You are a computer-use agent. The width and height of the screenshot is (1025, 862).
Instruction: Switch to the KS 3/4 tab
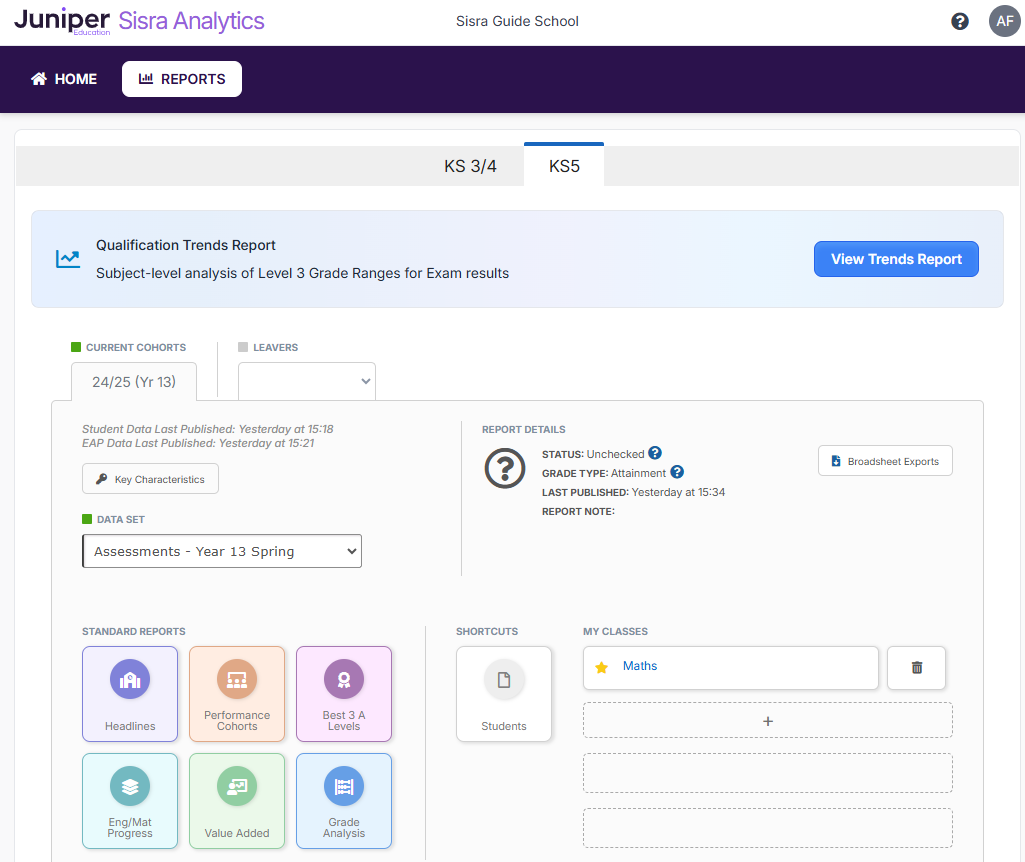(470, 166)
